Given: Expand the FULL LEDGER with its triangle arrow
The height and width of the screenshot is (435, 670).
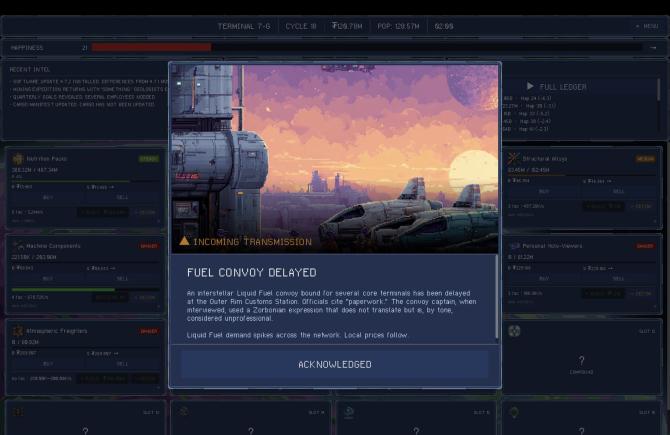Looking at the screenshot, I should [530, 86].
